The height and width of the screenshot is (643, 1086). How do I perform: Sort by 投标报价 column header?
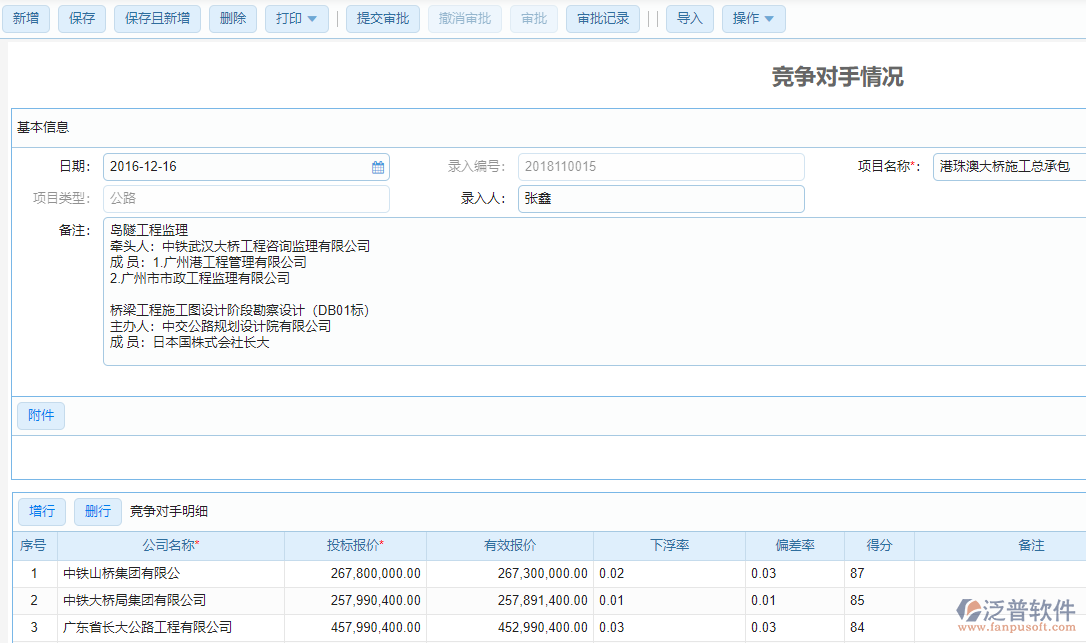tap(355, 546)
